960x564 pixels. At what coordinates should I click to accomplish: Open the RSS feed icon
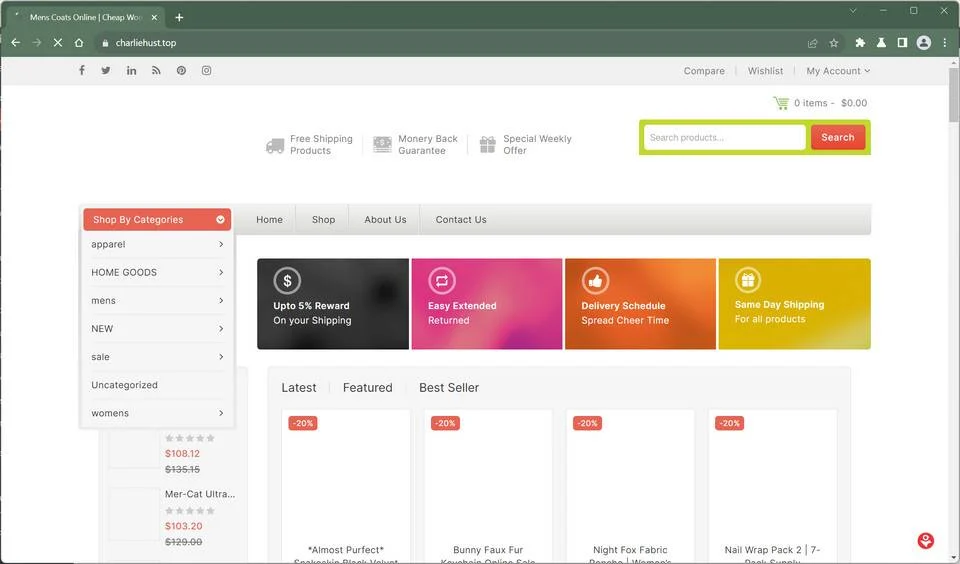tap(156, 70)
